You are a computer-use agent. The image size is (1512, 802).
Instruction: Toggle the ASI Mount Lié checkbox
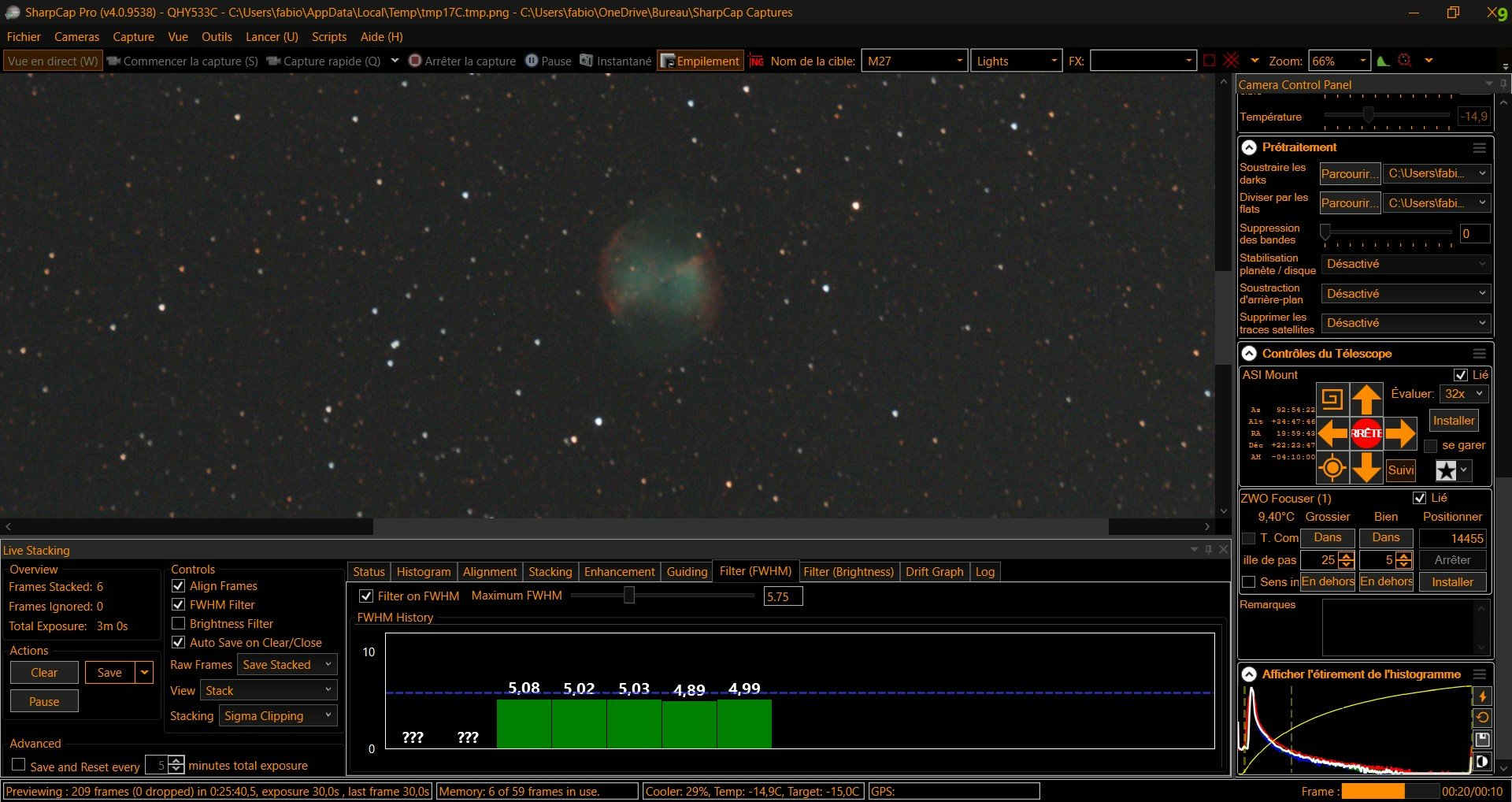tap(1461, 375)
